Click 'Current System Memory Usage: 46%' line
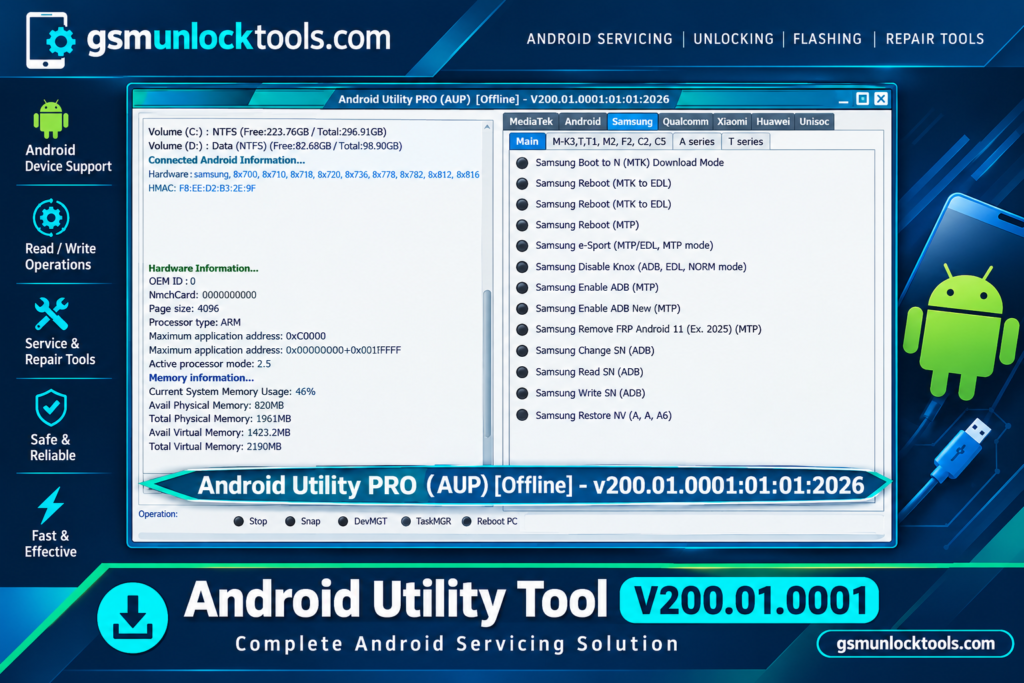This screenshot has height=683, width=1024. 232,392
